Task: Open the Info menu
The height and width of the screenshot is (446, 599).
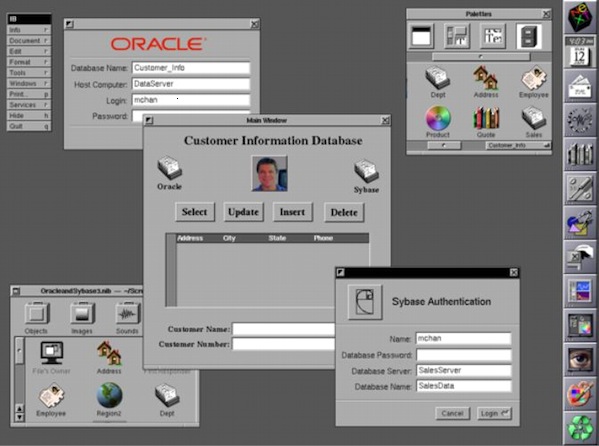Action: click(x=29, y=30)
